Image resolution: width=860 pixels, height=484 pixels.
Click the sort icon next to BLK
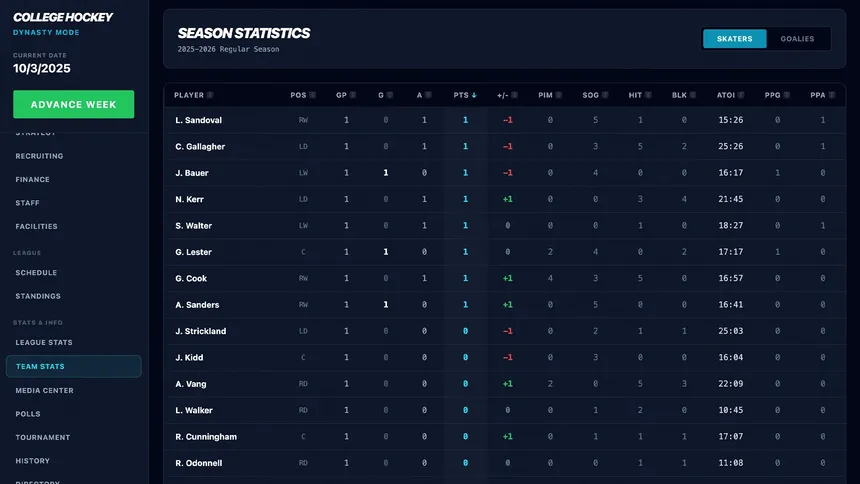point(695,96)
